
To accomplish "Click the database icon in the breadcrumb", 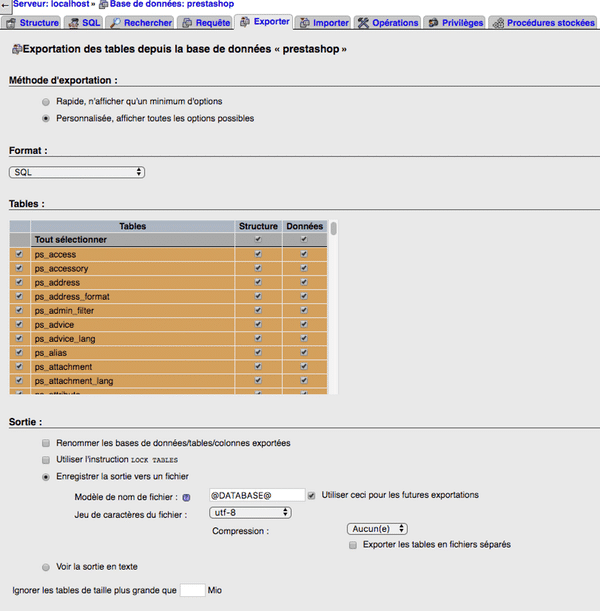I will (x=103, y=5).
